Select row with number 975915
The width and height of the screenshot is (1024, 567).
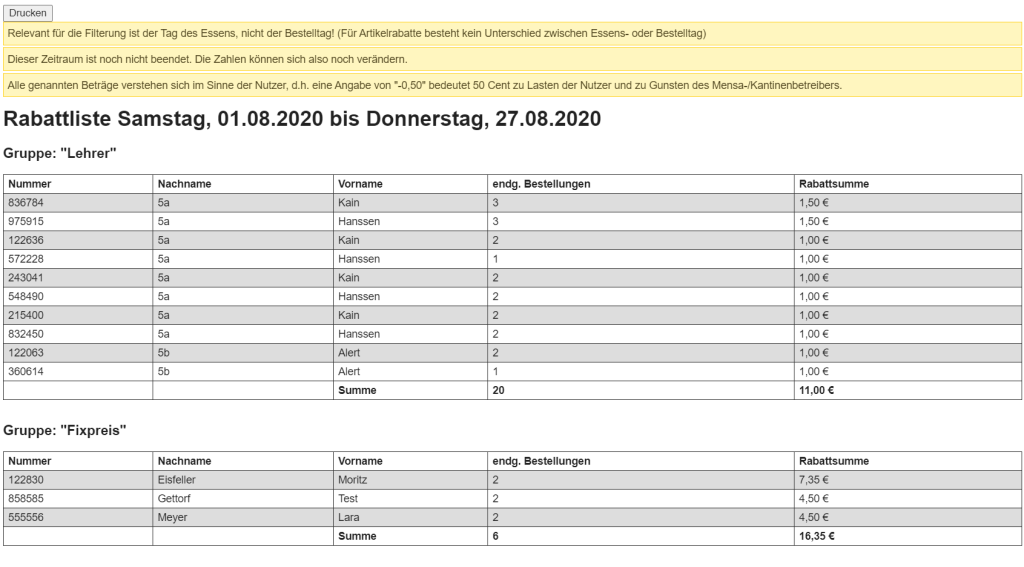point(512,221)
